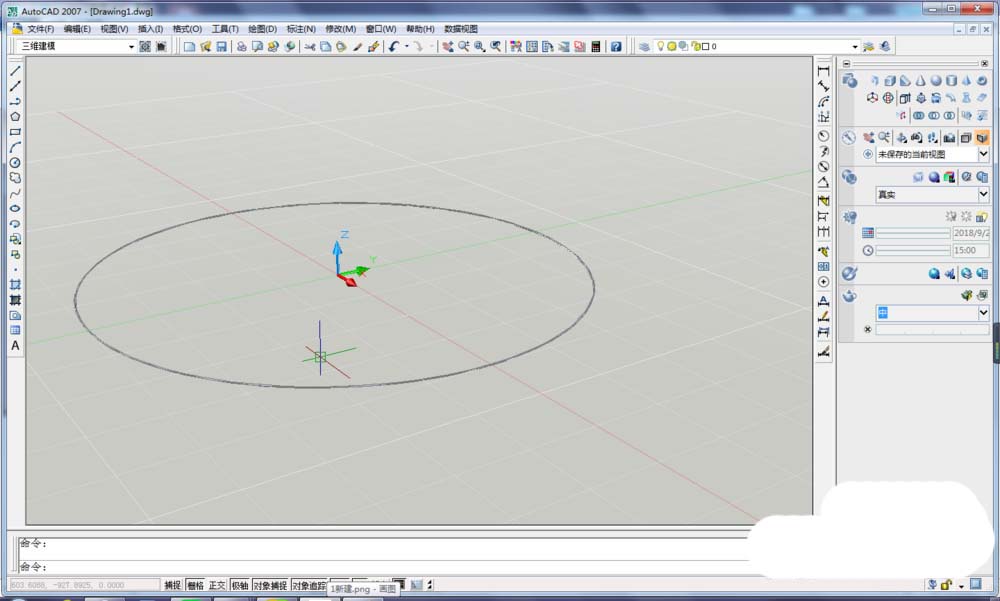Viewport: 1000px width, 601px height.
Task: Click the Save icon in toolbar
Action: (x=221, y=47)
